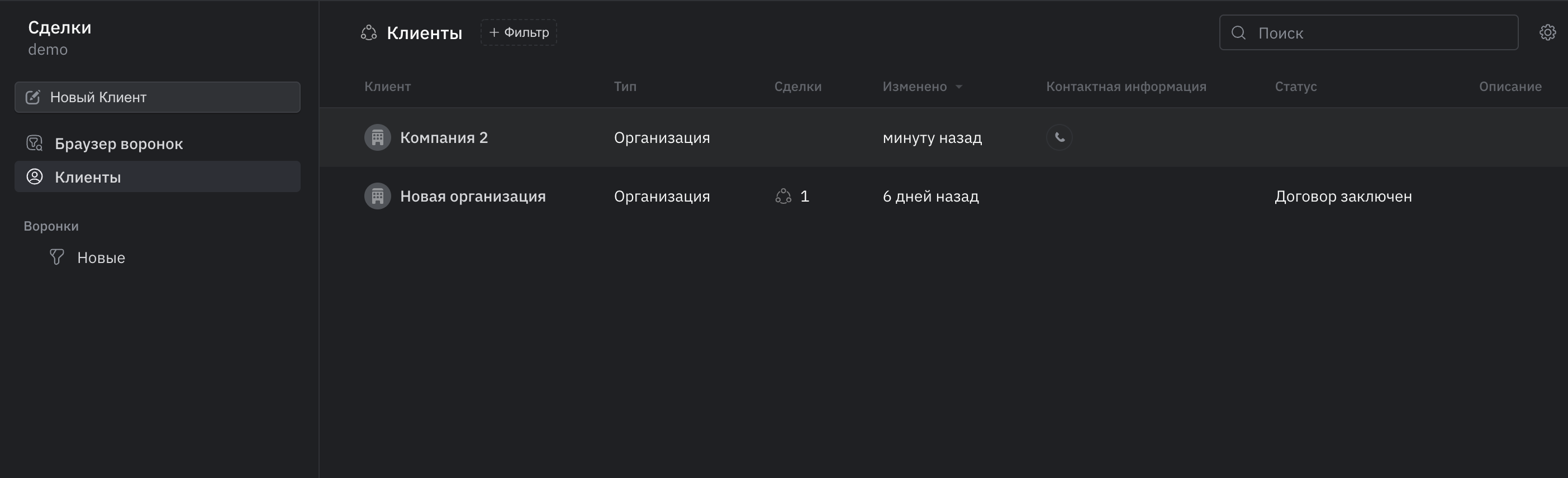Image resolution: width=1568 pixels, height=478 pixels.
Task: Open the Компания 2 client row
Action: point(943,137)
